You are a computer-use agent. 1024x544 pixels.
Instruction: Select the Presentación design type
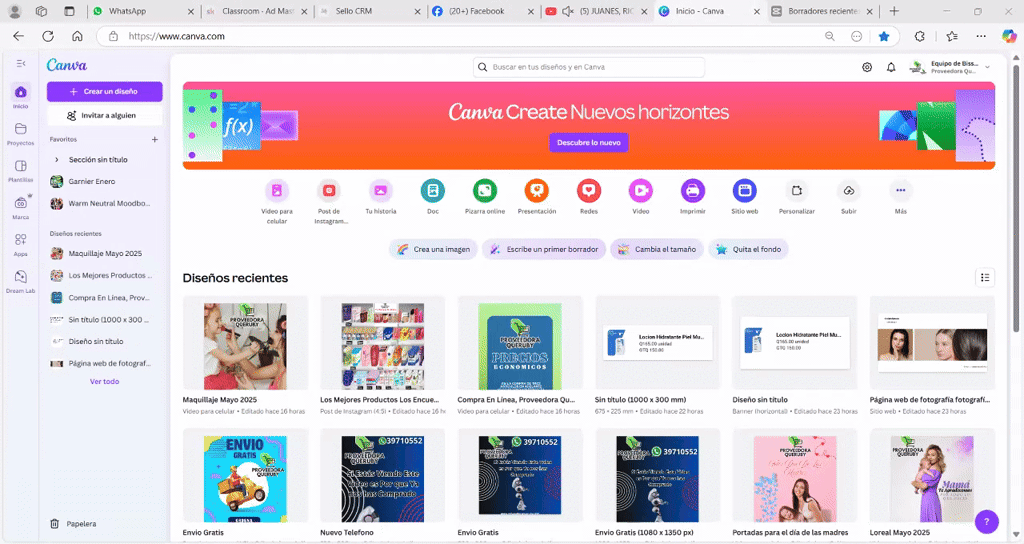[537, 191]
